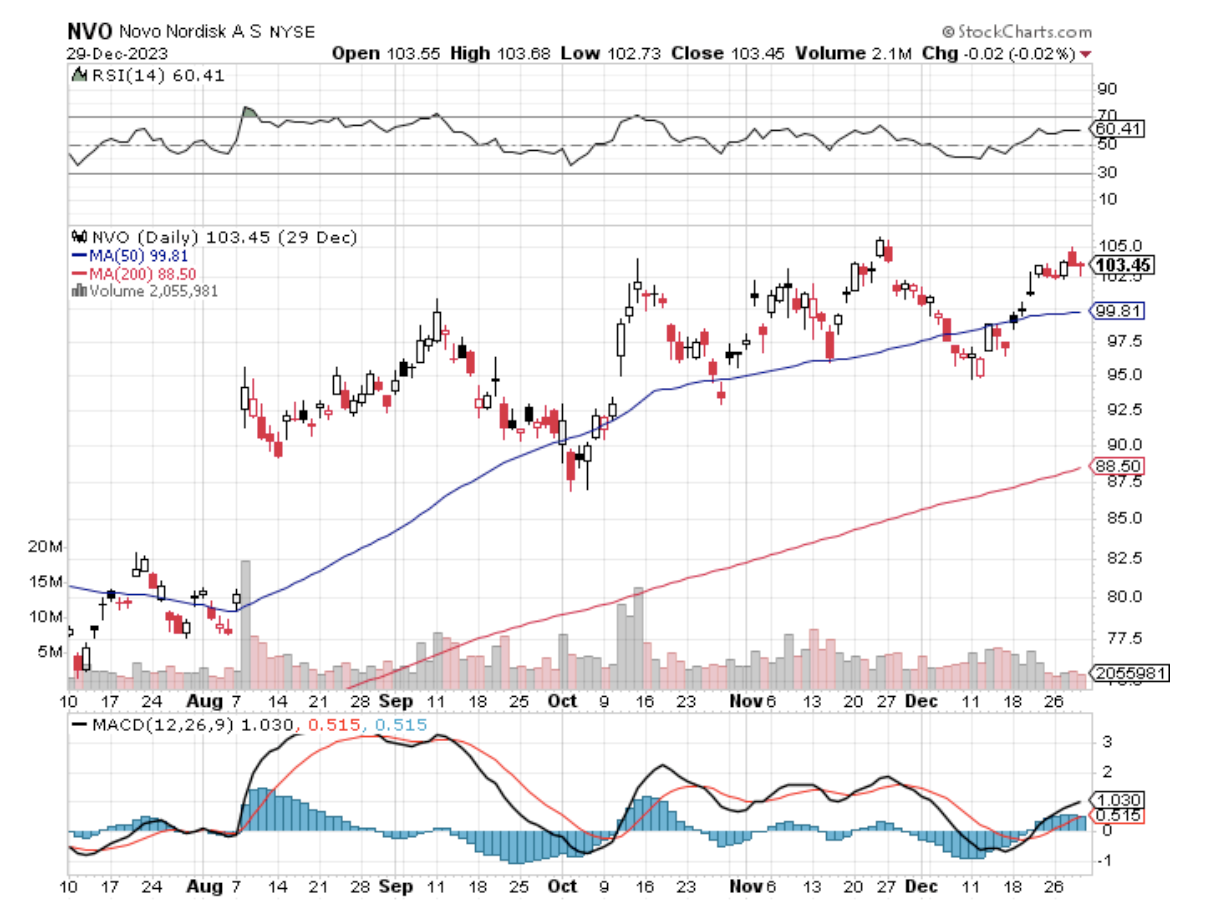Click the 90 level on the RSI axis
The image size is (1212, 918).
point(1108,88)
